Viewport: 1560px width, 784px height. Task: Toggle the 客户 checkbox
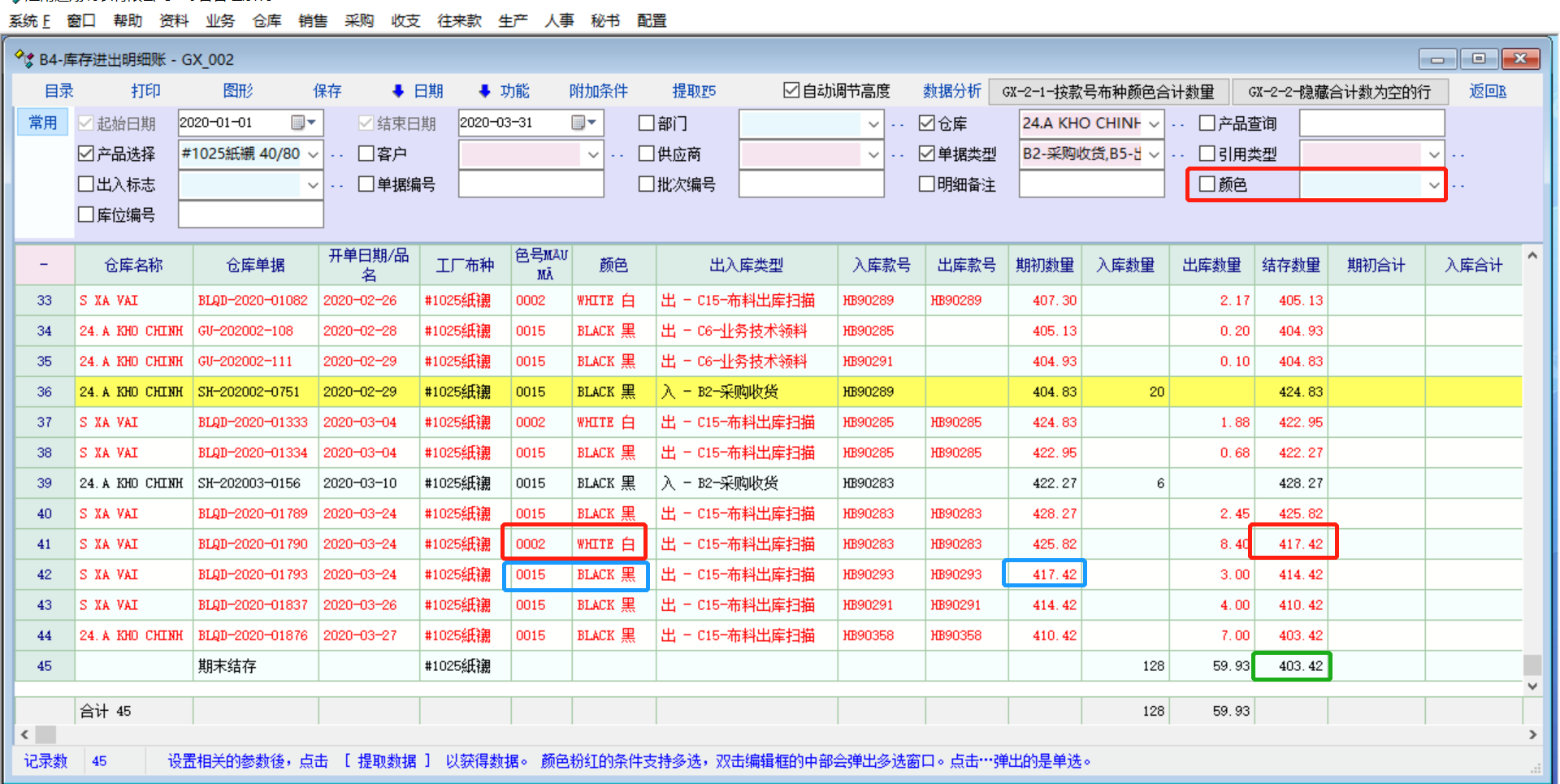[366, 154]
